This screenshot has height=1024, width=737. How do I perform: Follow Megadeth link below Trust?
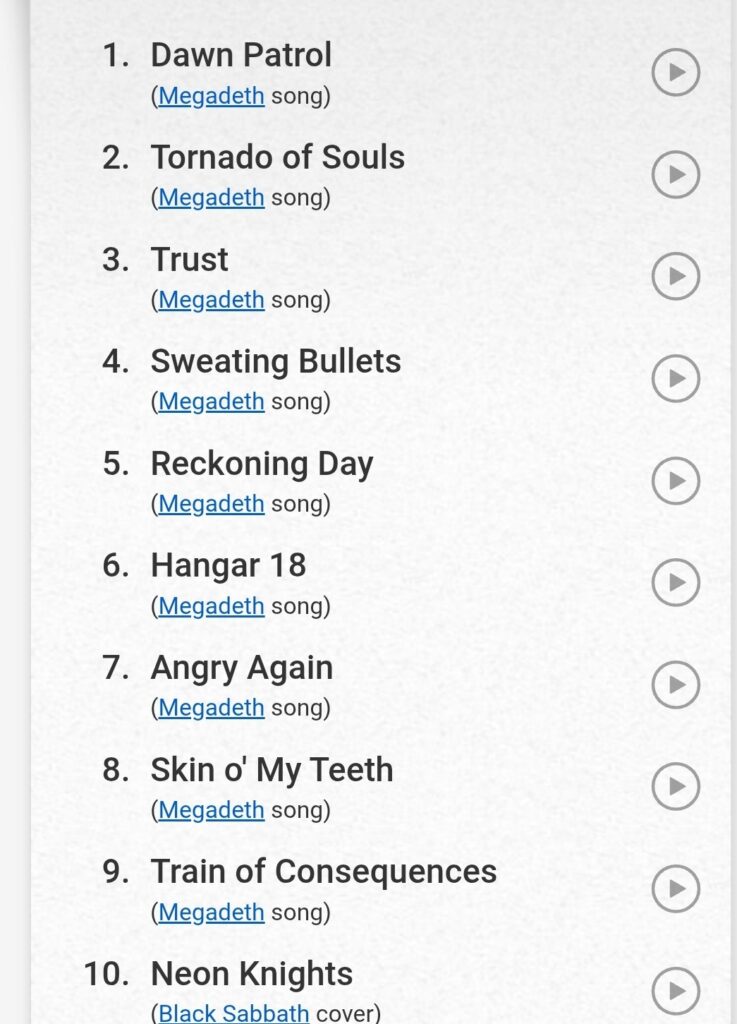click(x=211, y=300)
